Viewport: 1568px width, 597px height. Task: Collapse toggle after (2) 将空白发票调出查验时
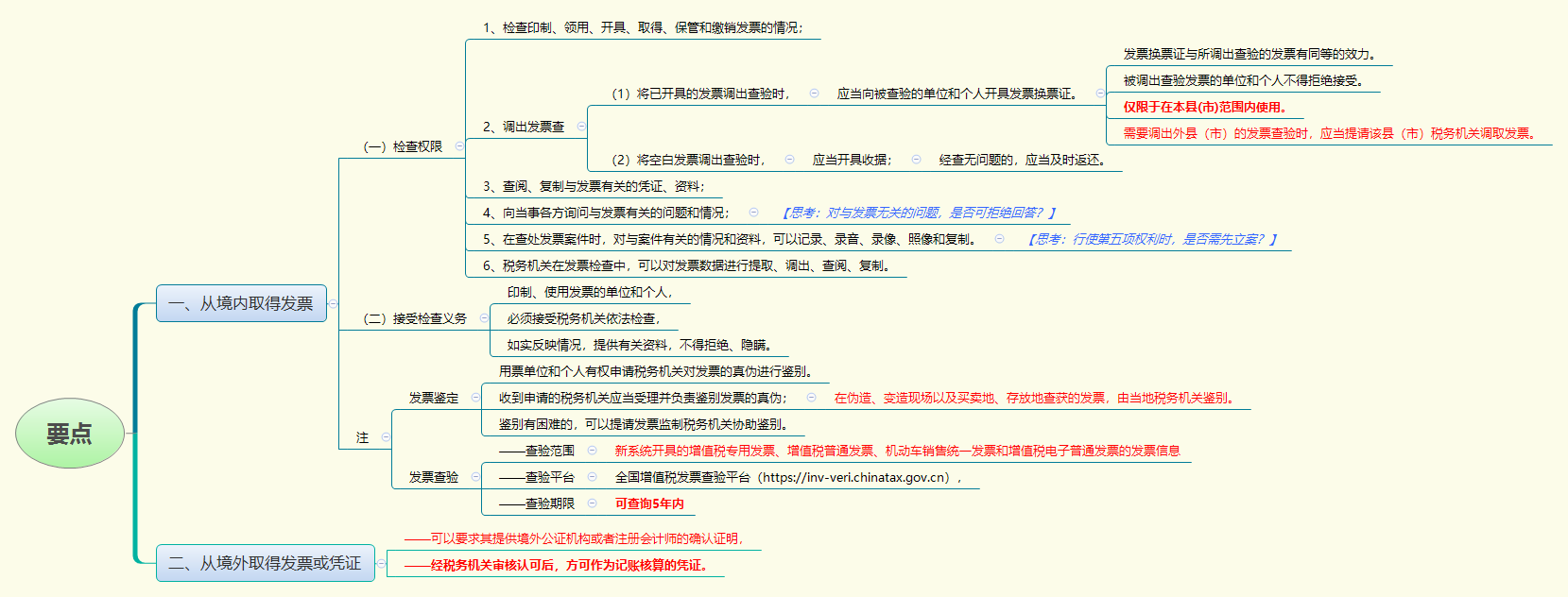coord(789,160)
